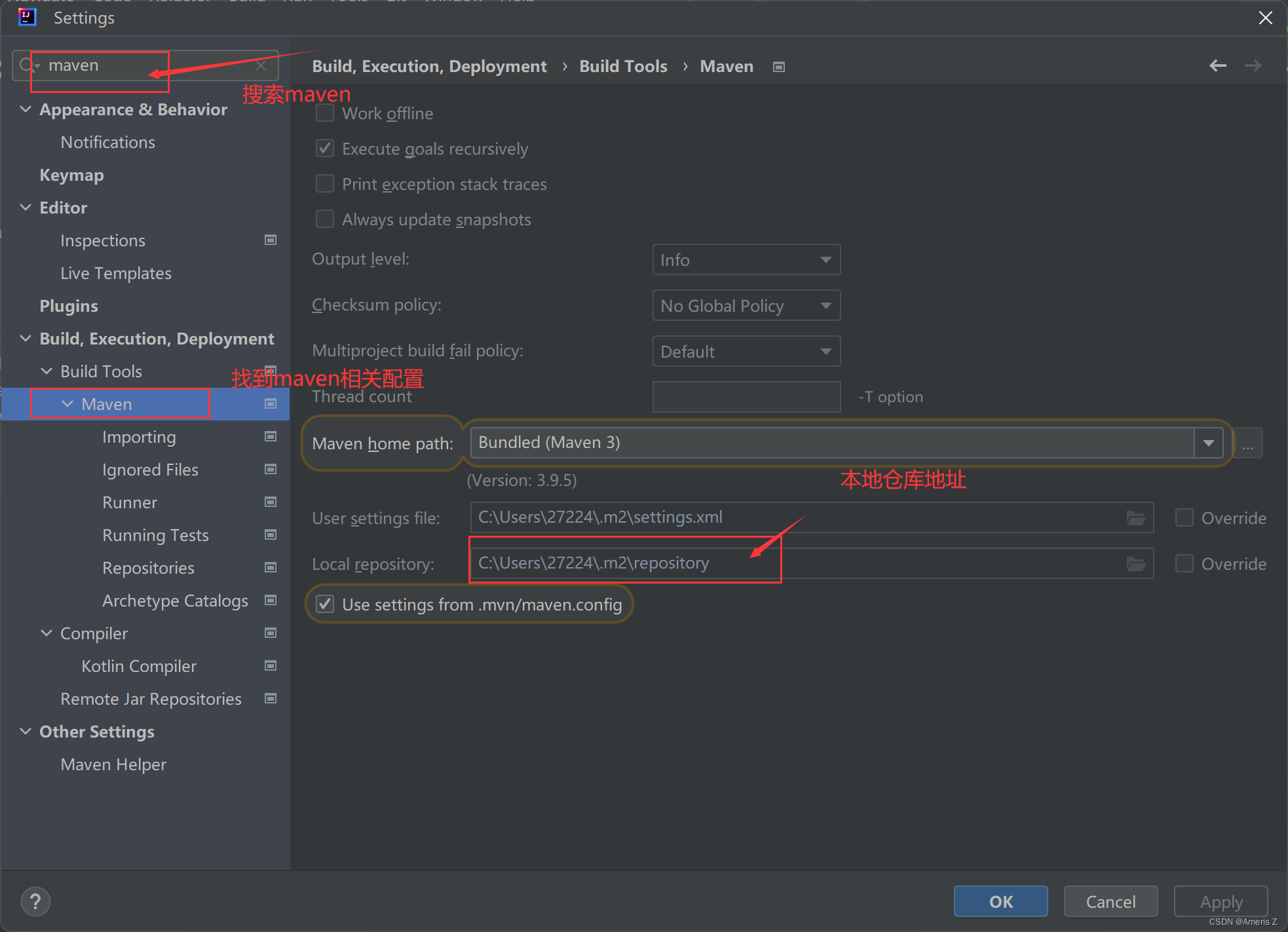Screen dimensions: 1288x932
Task: Open the help question mark button
Action: (35, 901)
